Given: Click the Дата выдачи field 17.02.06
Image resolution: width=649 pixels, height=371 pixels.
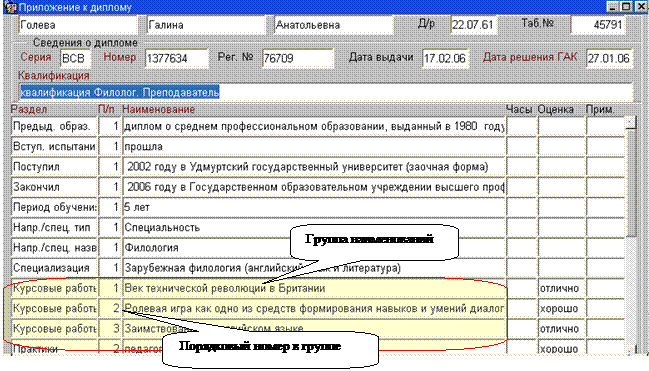Looking at the screenshot, I should 445,58.
